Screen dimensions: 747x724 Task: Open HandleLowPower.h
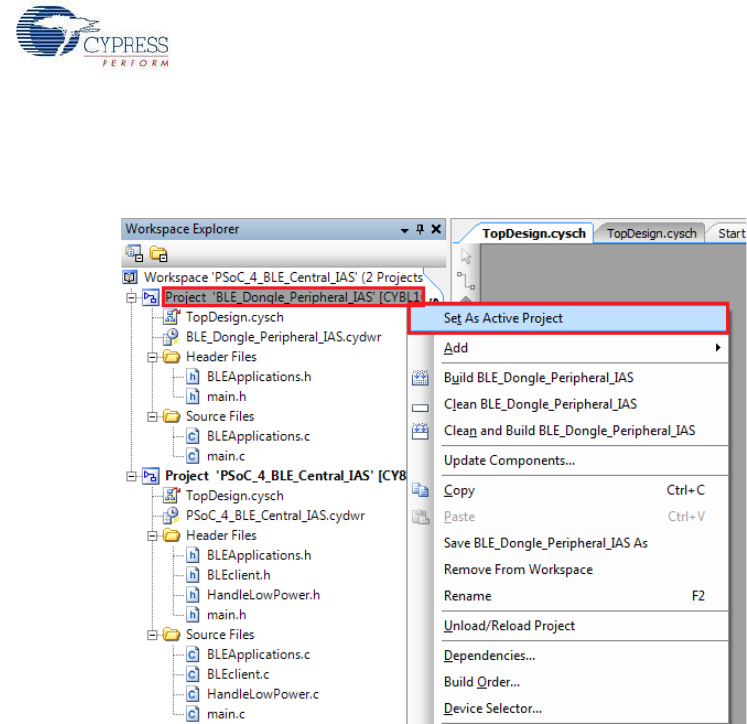tap(263, 595)
